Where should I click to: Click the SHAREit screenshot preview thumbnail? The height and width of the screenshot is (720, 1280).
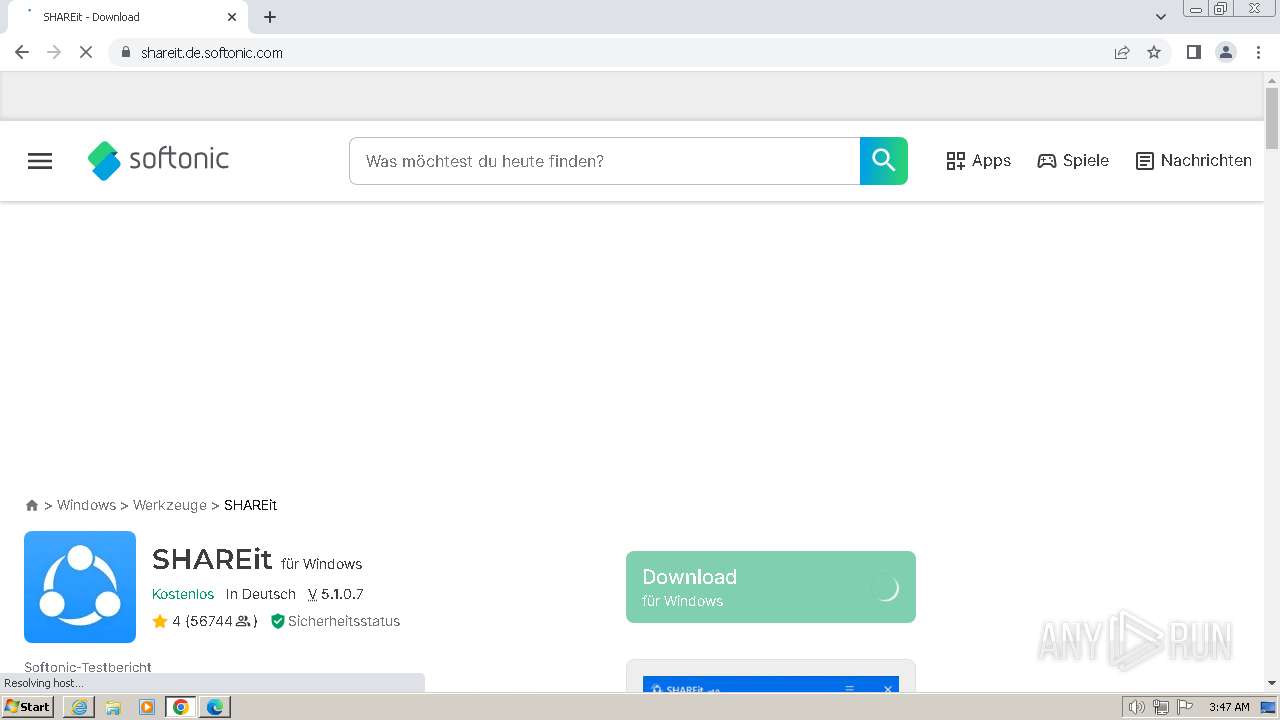click(x=771, y=684)
